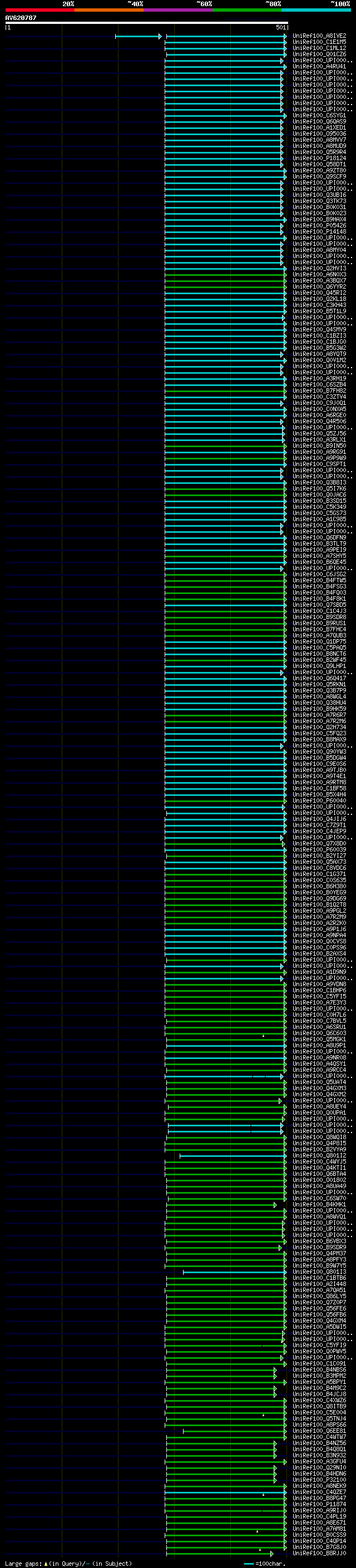Select hit label UniRef100_B7FHC4

tap(319, 630)
